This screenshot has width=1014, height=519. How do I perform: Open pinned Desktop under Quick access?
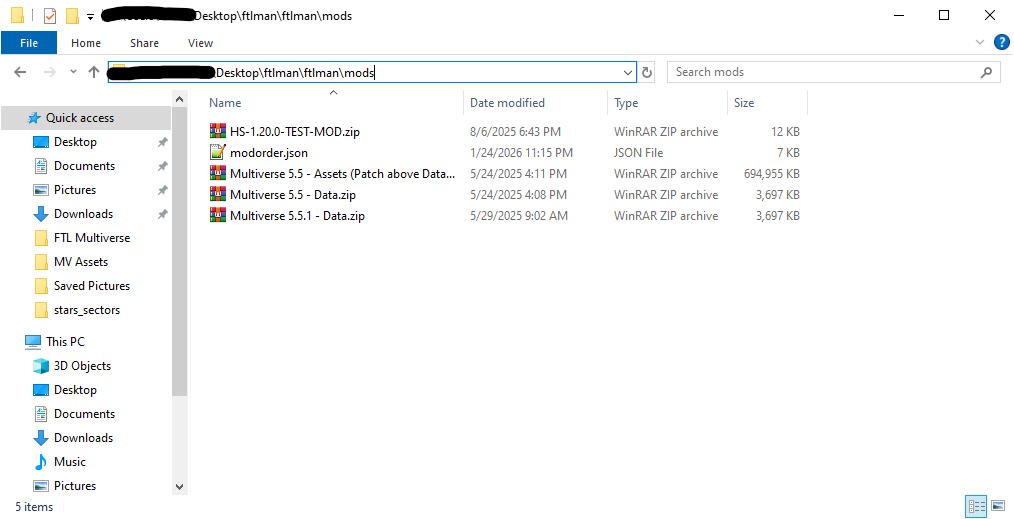tap(65, 142)
